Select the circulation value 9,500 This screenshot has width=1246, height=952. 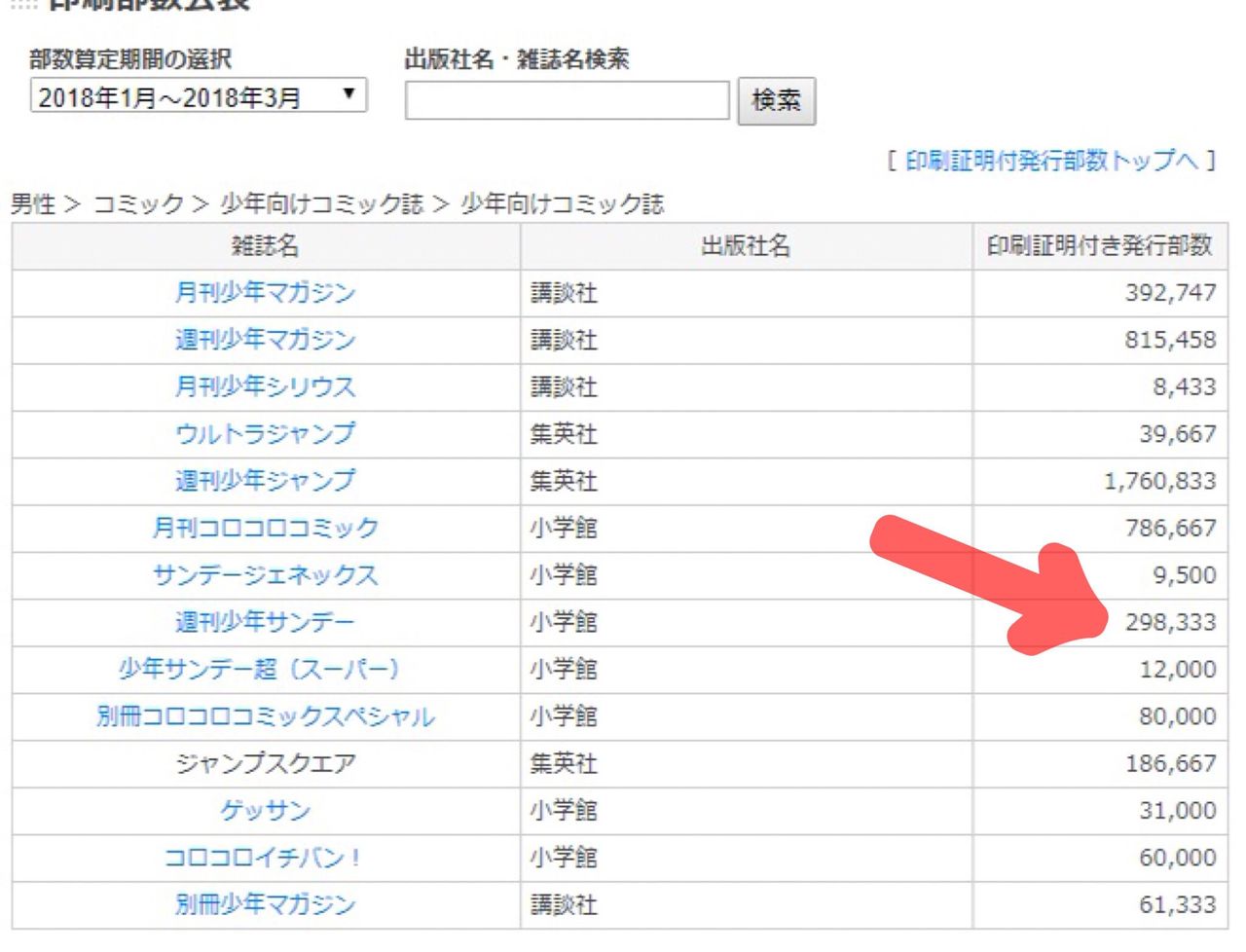1185,574
